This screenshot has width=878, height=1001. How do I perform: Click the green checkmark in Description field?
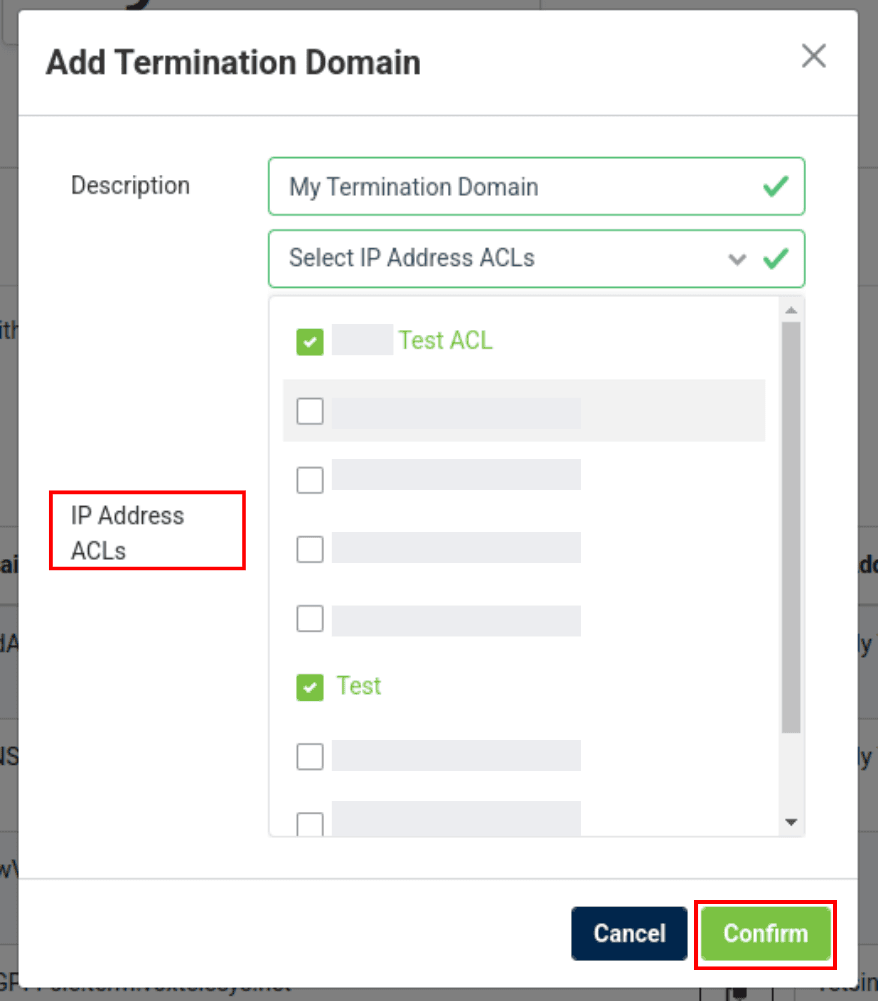[775, 187]
